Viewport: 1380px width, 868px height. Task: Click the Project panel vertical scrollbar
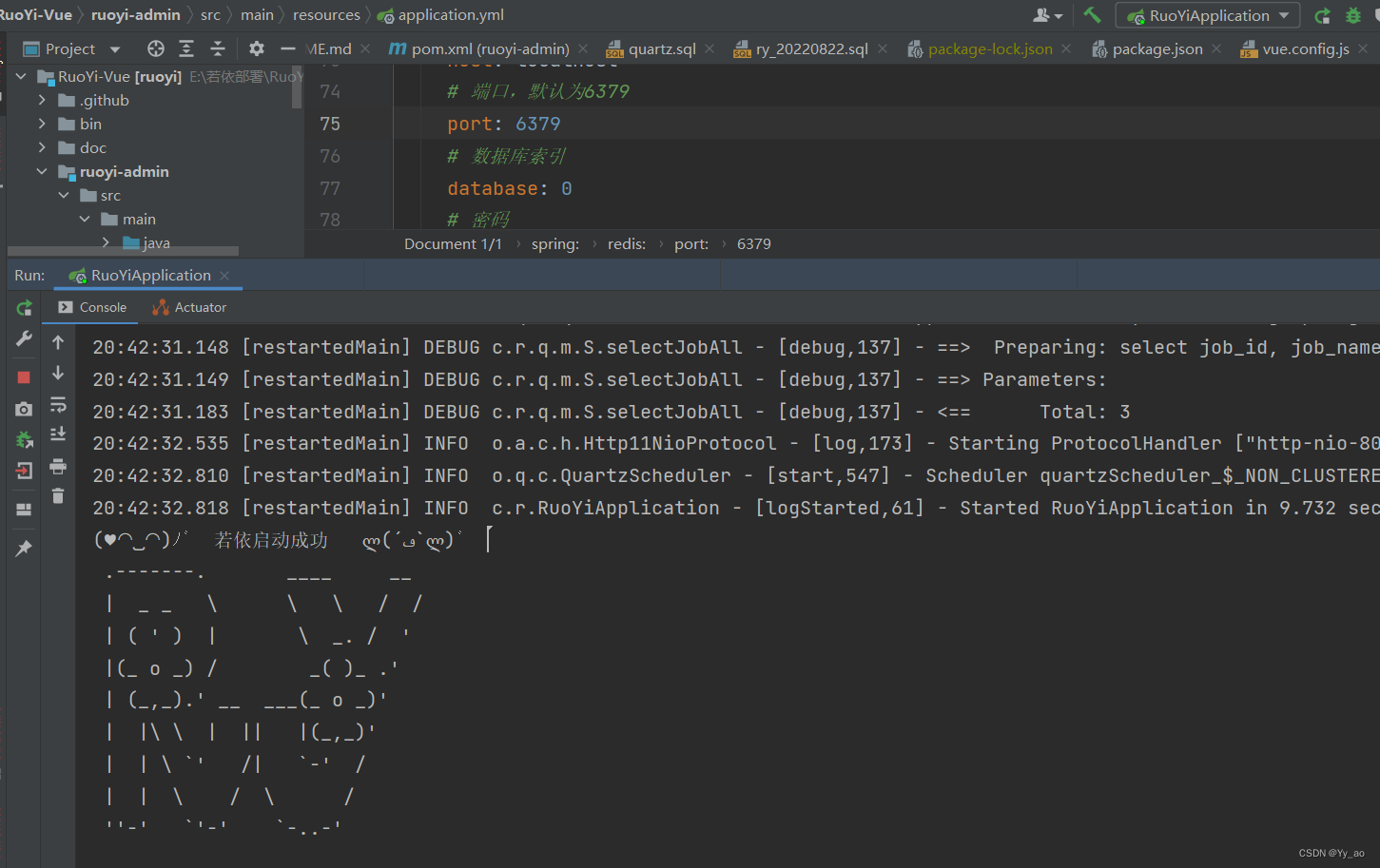[299, 86]
